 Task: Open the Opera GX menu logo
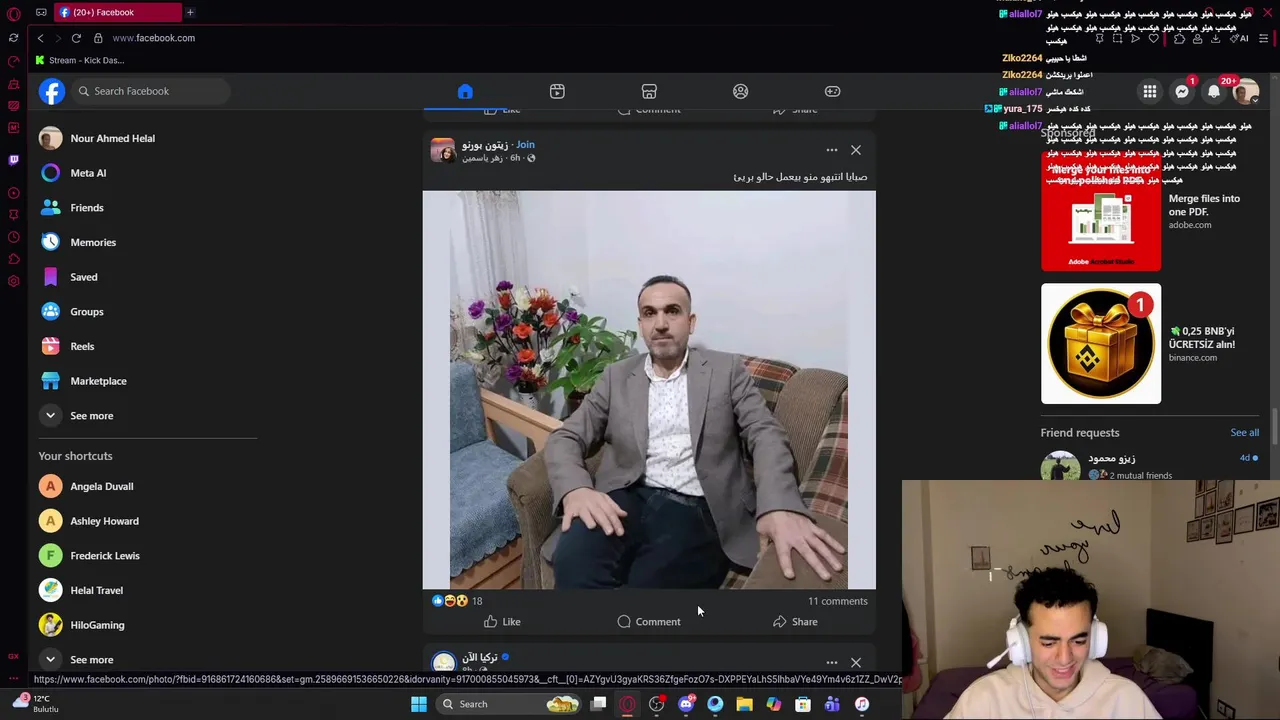pyautogui.click(x=13, y=13)
